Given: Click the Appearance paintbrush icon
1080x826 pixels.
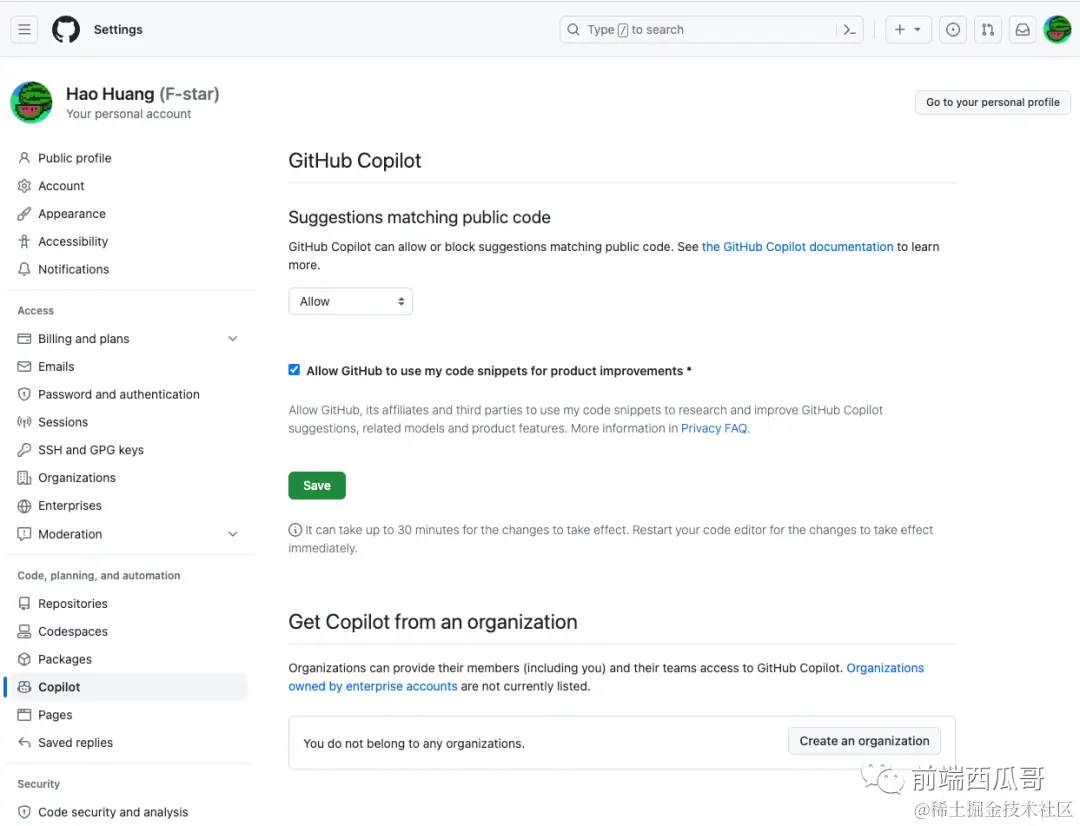Looking at the screenshot, I should 24,214.
